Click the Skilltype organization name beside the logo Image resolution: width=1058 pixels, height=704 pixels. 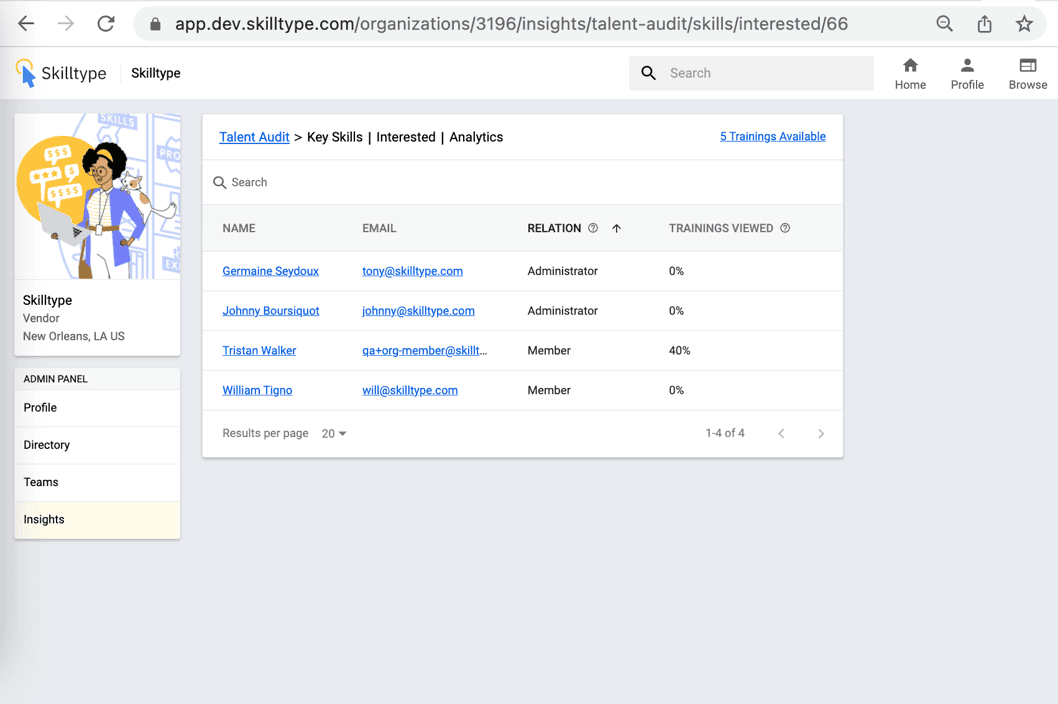[156, 73]
